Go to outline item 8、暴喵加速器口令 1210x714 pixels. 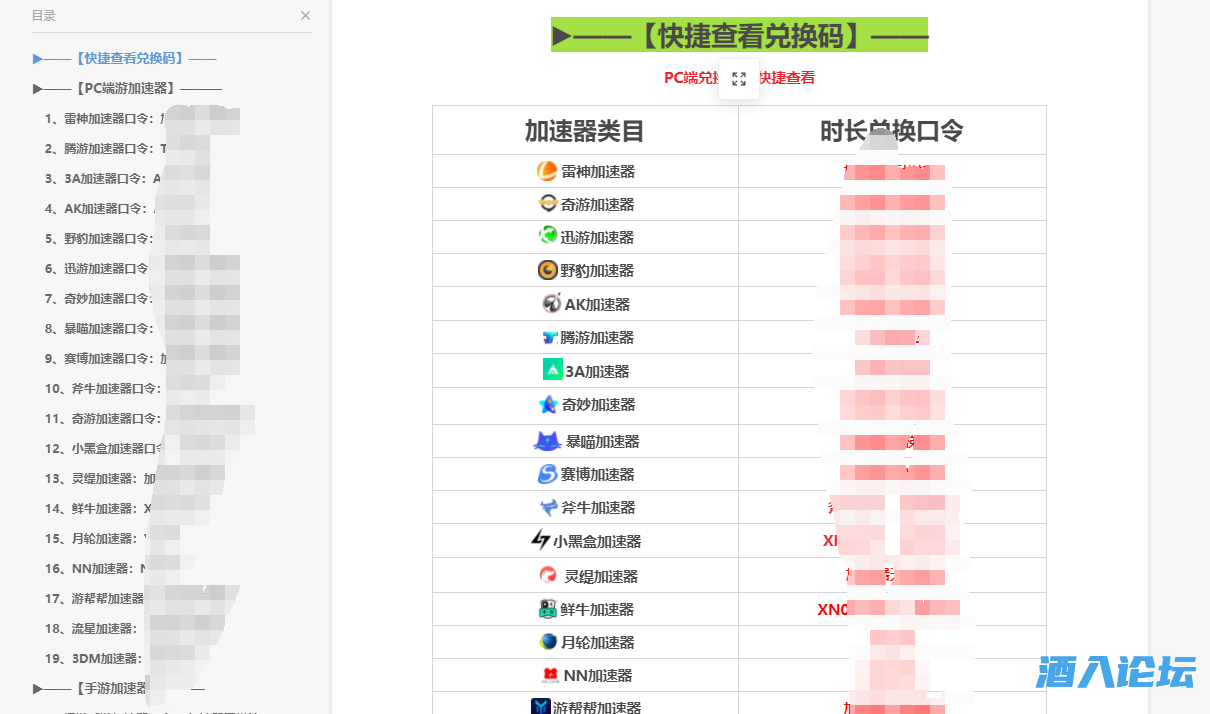100,328
